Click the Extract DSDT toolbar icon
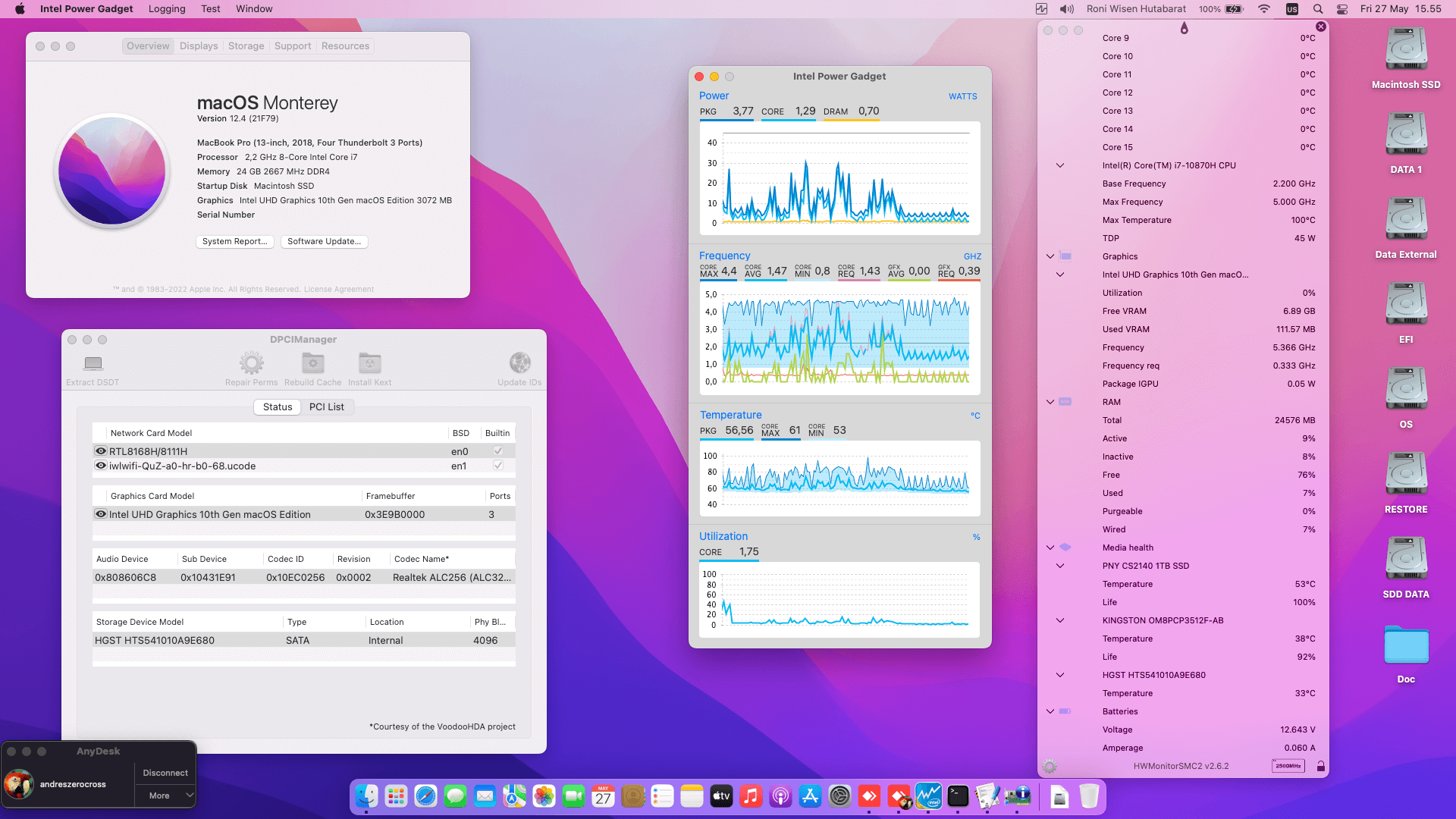1456x819 pixels. tap(93, 363)
